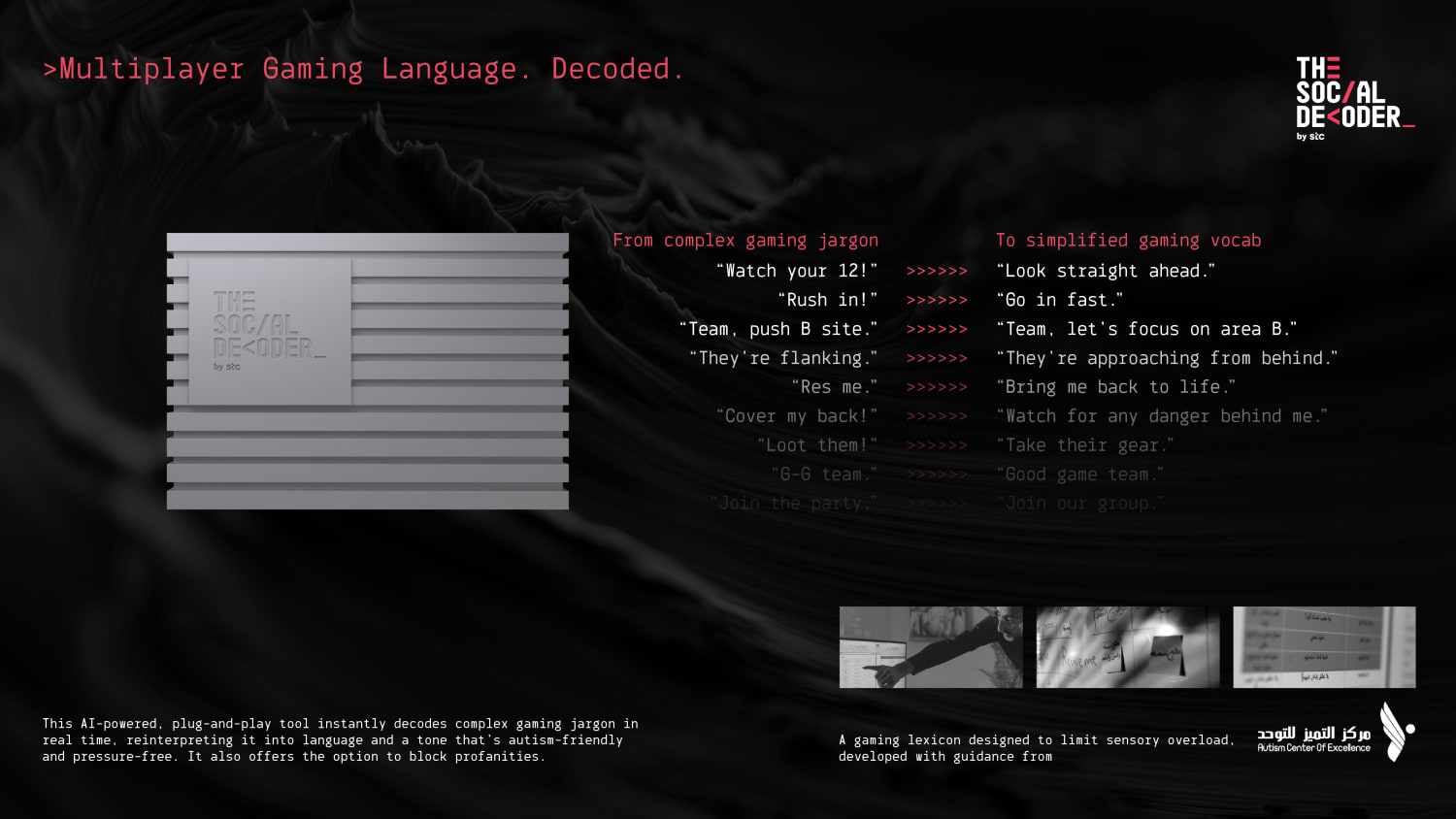Click the phrase "Res me."
This screenshot has height=819, width=1456.
coord(835,387)
